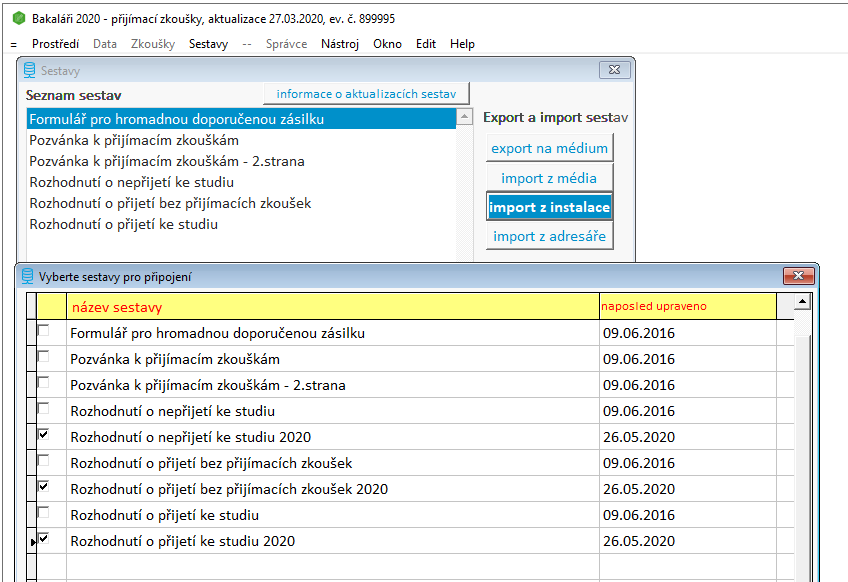
Task: Click the Sestavy window database icon
Action: pos(29,71)
